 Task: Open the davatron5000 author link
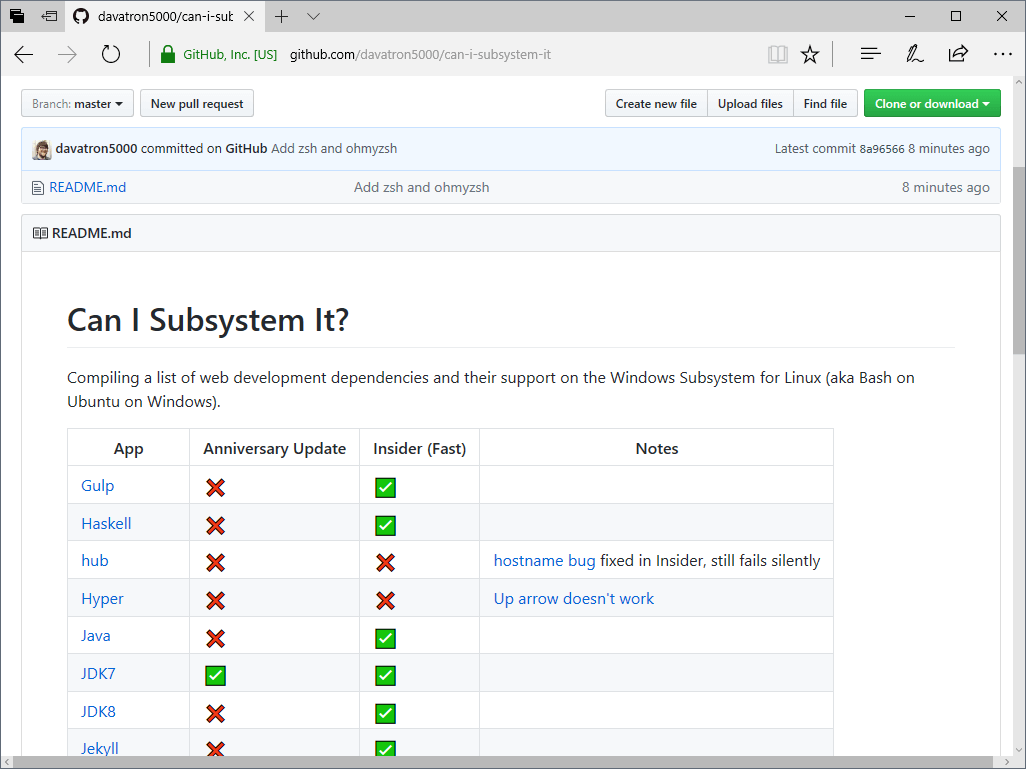pos(96,149)
